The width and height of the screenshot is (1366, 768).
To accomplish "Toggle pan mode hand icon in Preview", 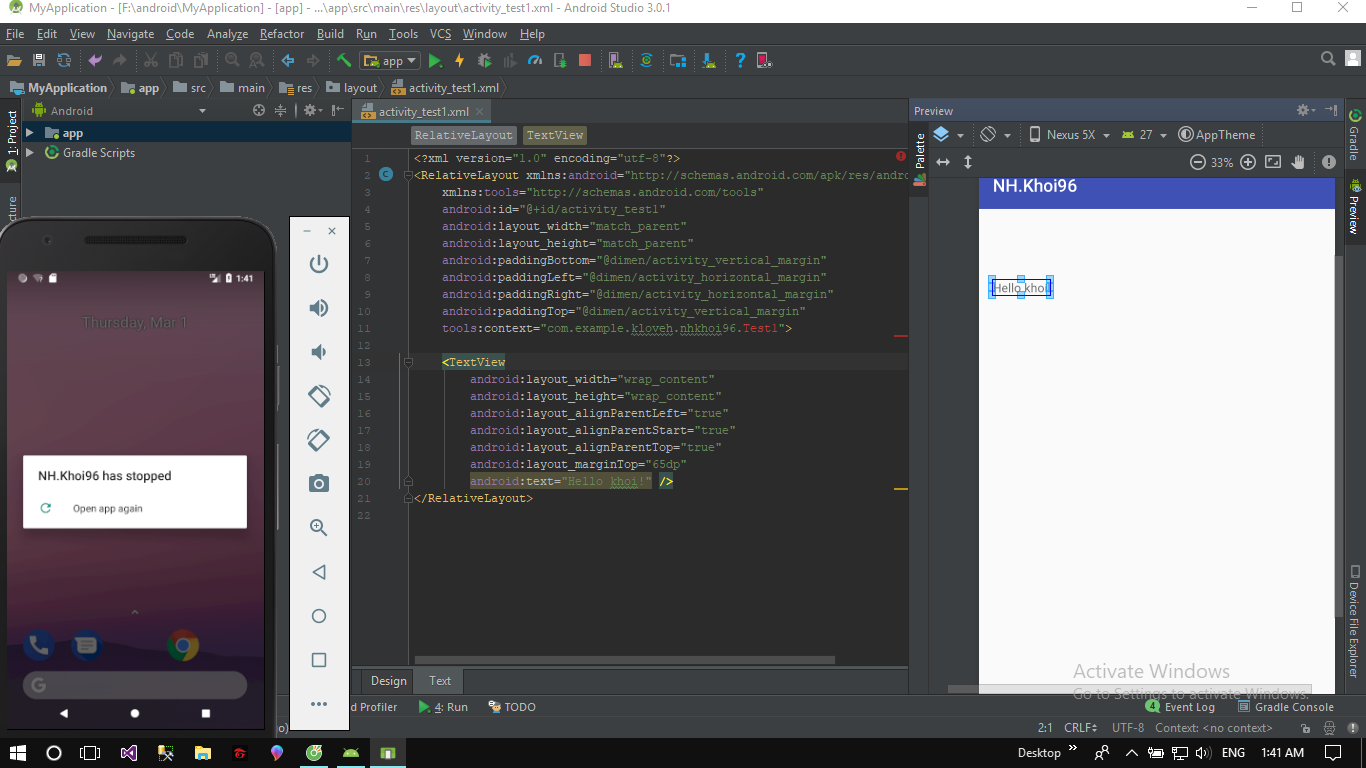I will [1299, 162].
